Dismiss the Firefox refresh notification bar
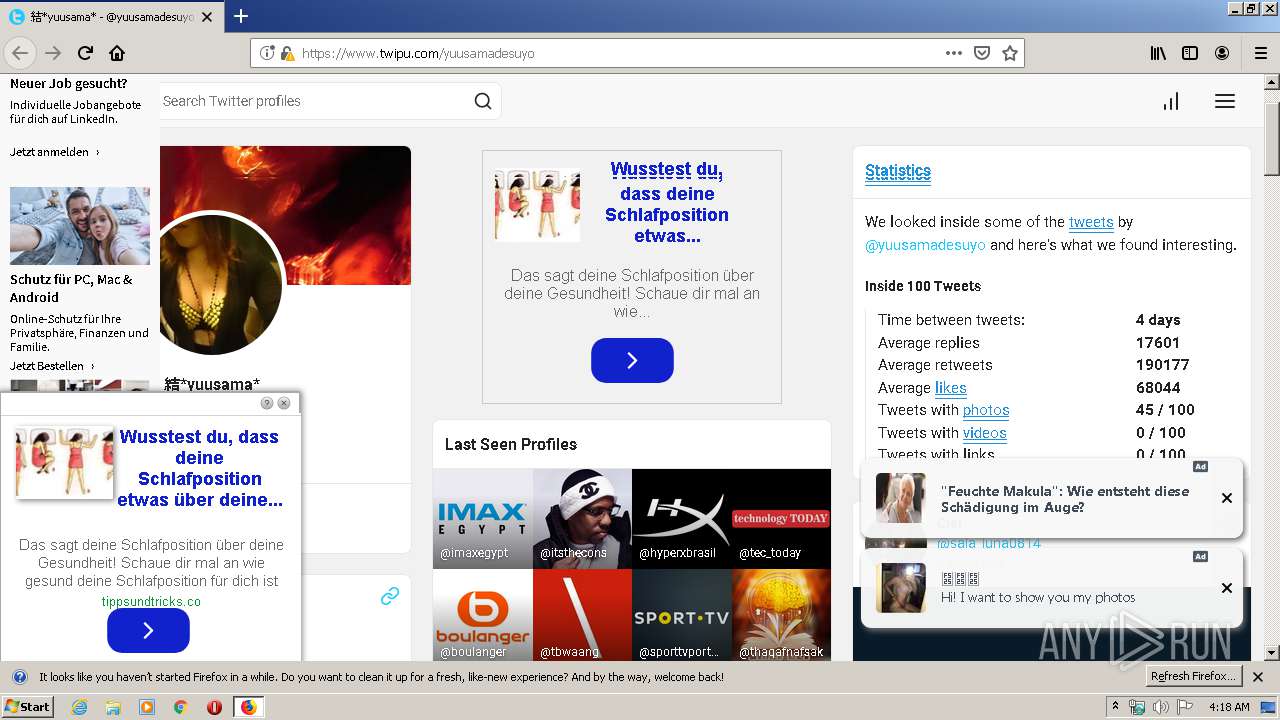Image resolution: width=1280 pixels, height=720 pixels. click(x=1258, y=677)
